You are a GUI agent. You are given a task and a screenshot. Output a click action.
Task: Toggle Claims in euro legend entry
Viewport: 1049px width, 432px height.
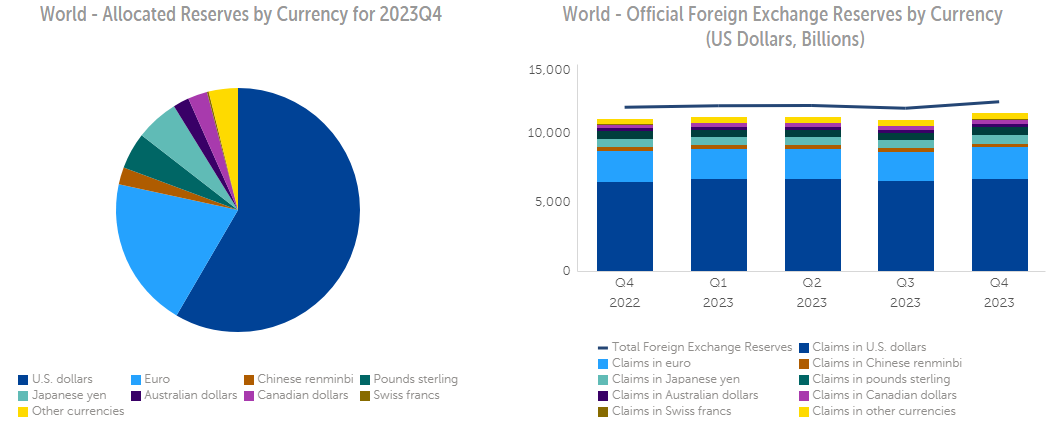point(651,363)
